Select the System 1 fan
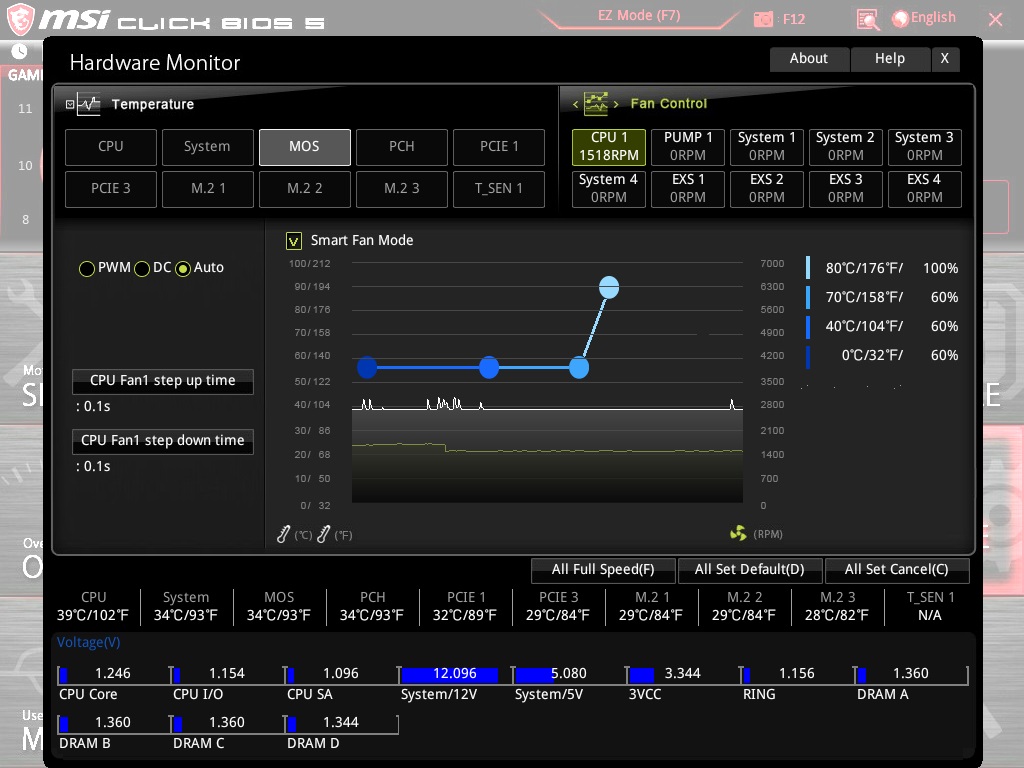Viewport: 1024px width, 768px height. click(767, 146)
